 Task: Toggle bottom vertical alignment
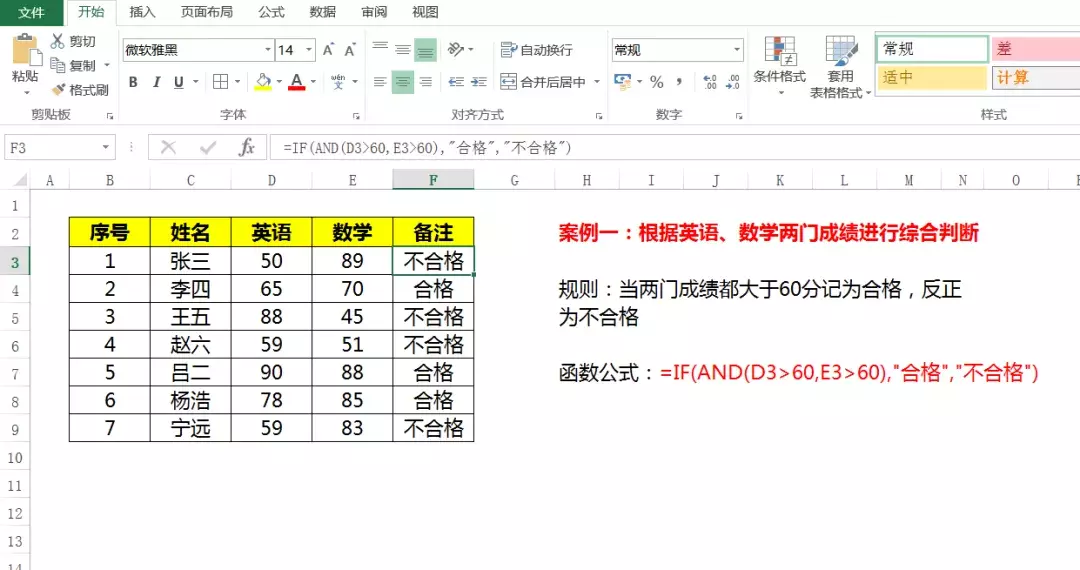[x=426, y=49]
